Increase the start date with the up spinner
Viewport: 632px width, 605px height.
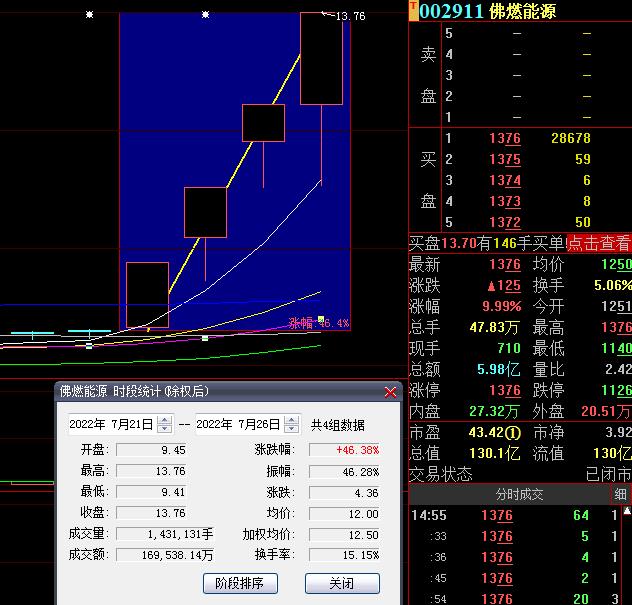[x=165, y=420]
